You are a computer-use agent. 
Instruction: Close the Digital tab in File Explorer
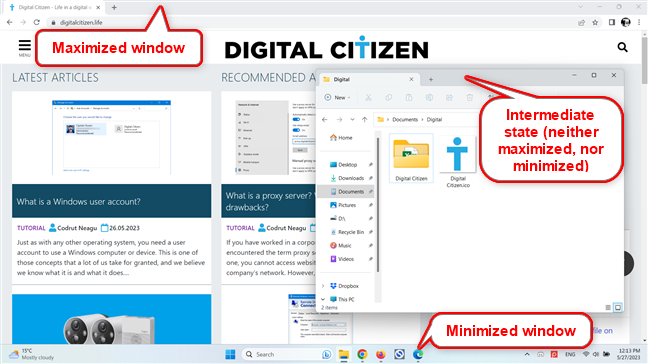[x=411, y=79]
